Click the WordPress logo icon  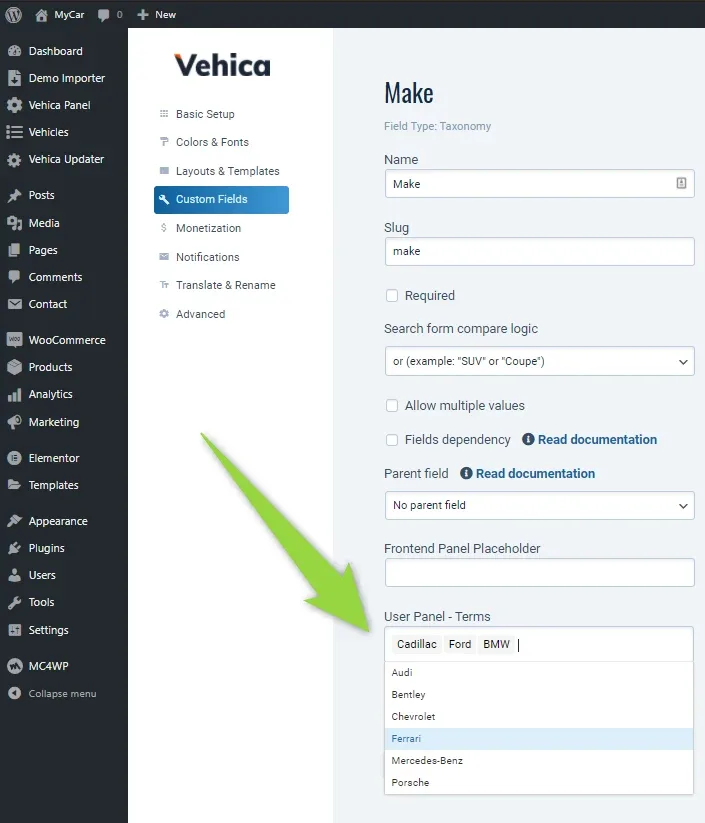pos(14,15)
